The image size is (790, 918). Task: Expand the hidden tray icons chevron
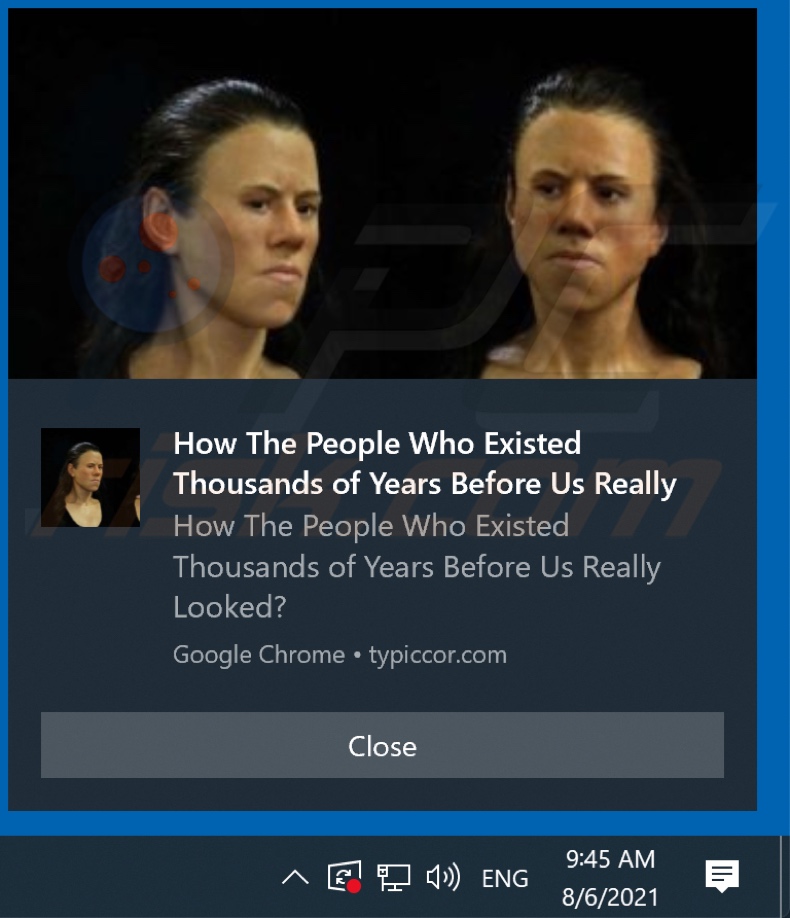tap(295, 878)
